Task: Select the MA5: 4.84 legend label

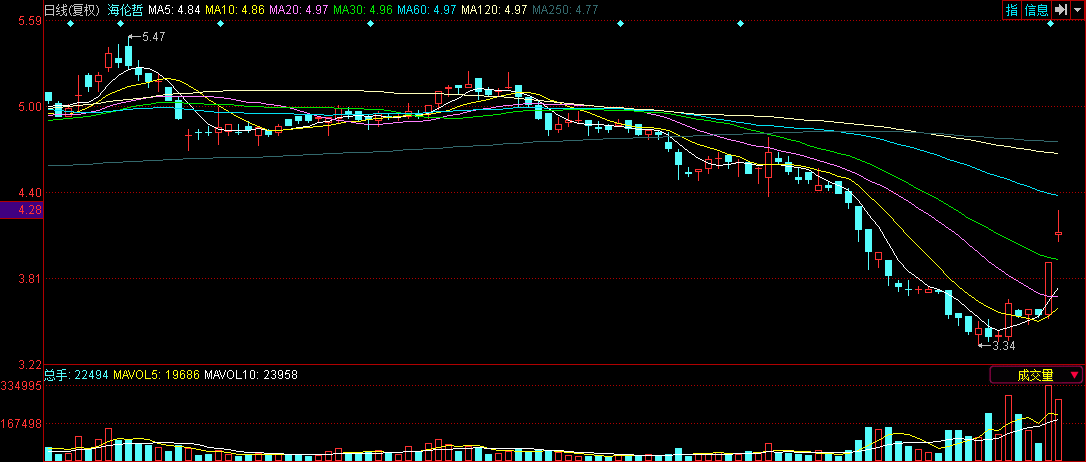Action: pos(175,10)
